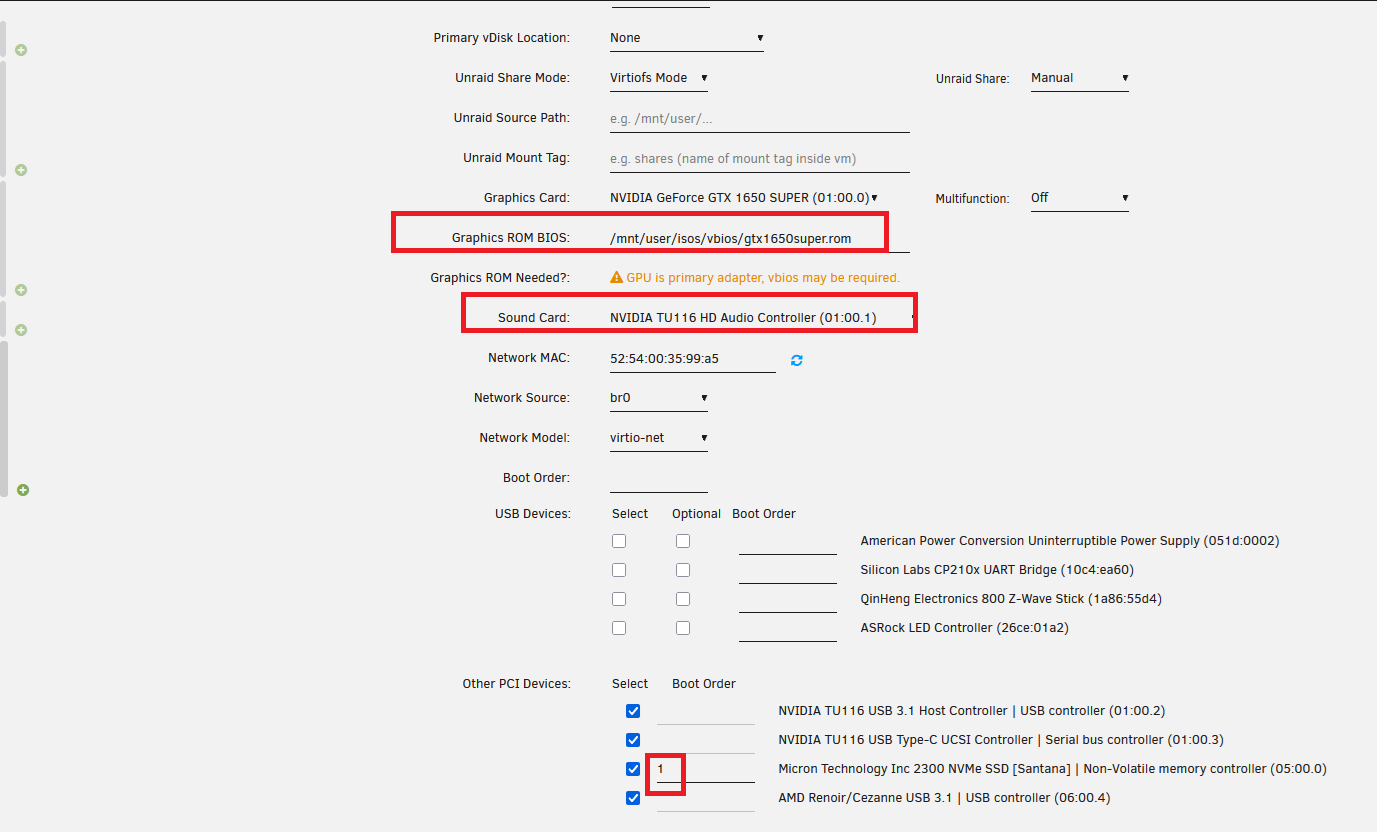Change the Multifunction dropdown from Off
Image resolution: width=1377 pixels, height=832 pixels.
(1079, 198)
